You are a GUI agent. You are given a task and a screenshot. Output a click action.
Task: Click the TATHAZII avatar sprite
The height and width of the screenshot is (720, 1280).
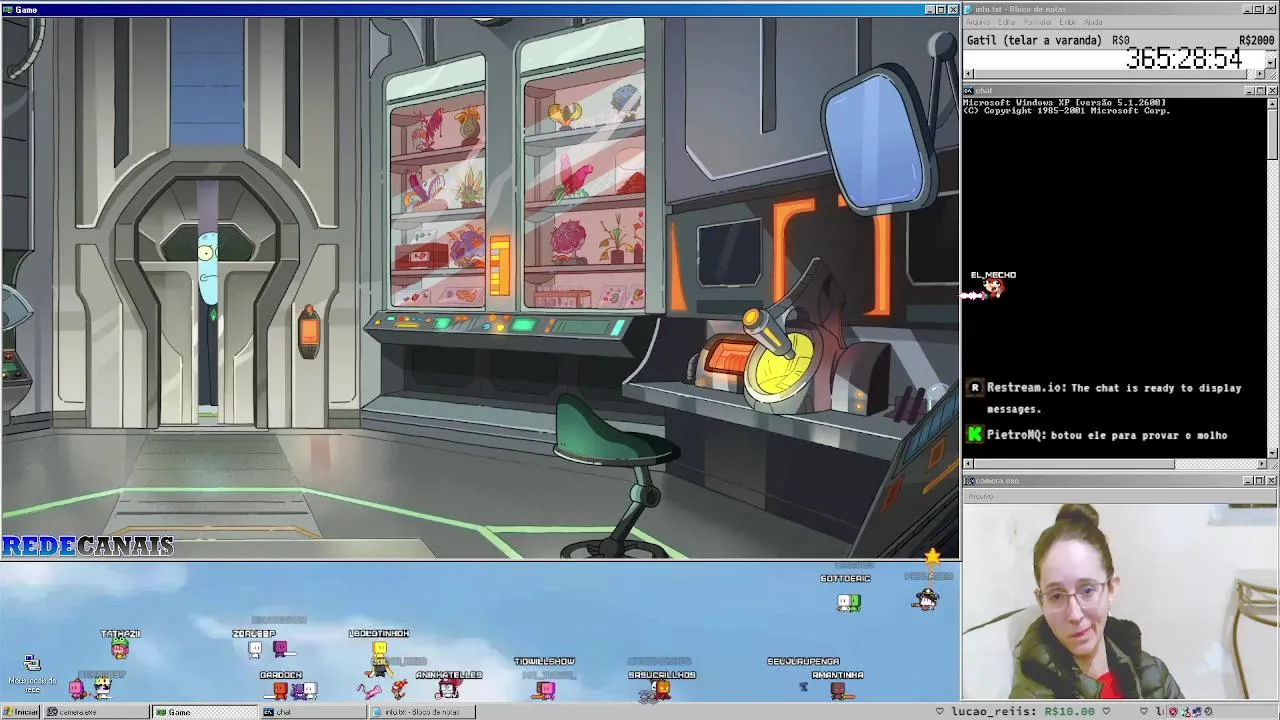120,649
